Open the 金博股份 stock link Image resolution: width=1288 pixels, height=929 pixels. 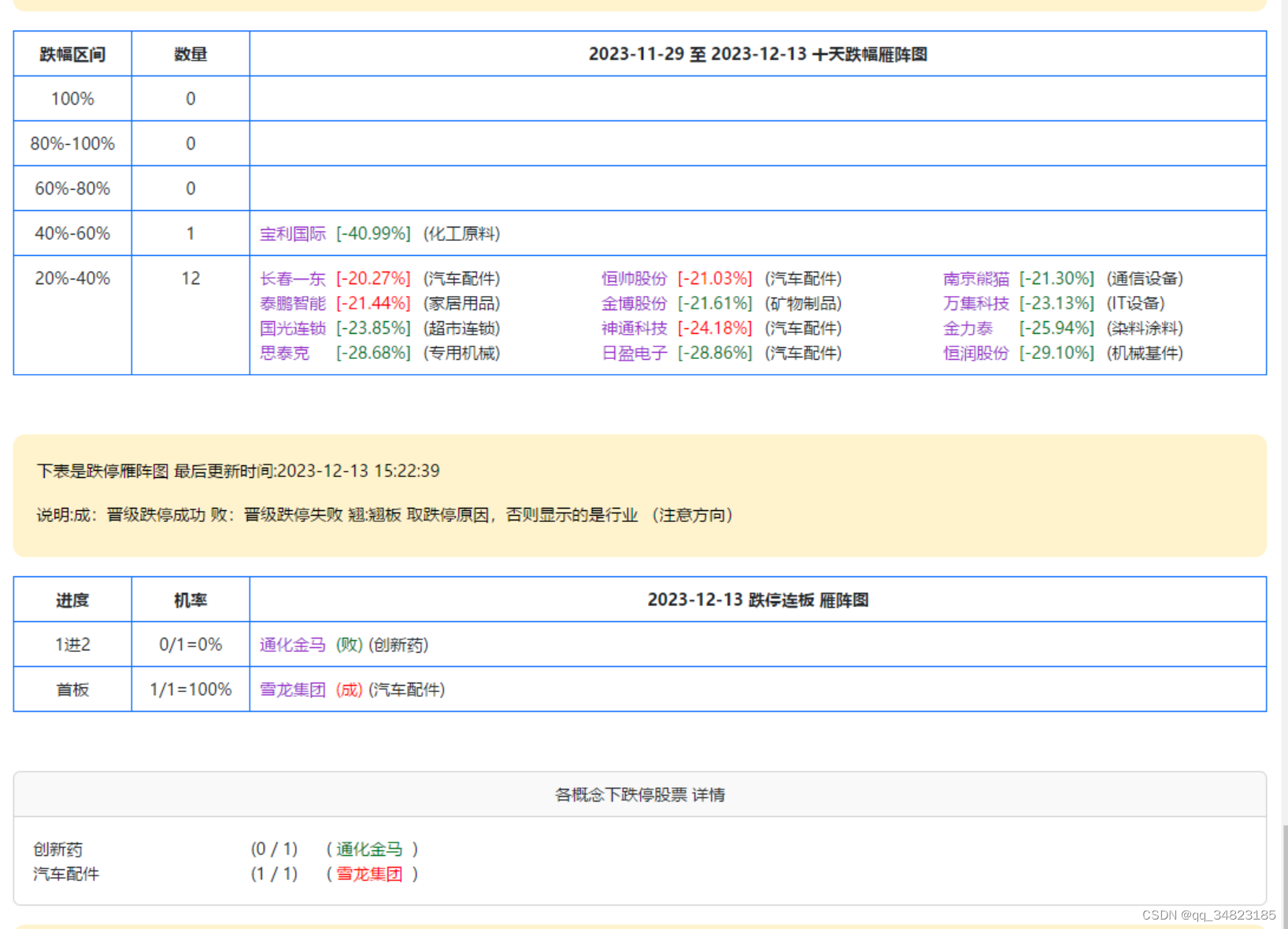pyautogui.click(x=634, y=304)
